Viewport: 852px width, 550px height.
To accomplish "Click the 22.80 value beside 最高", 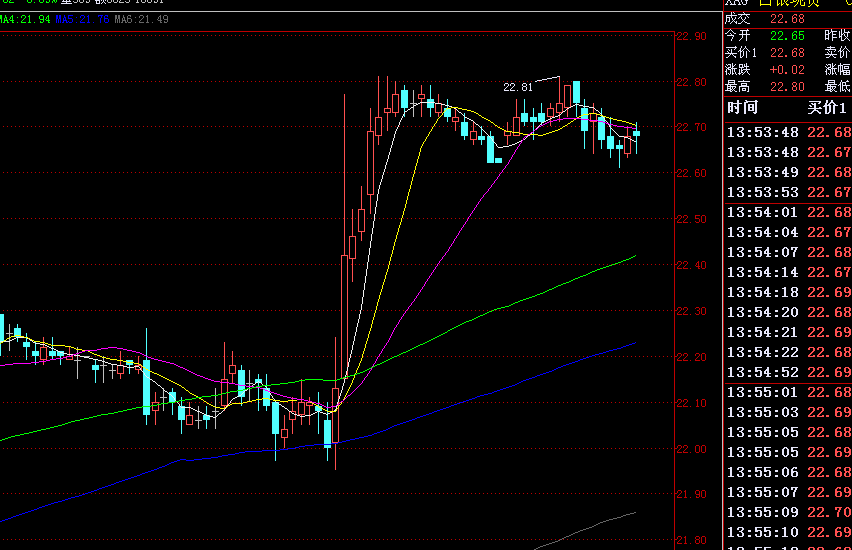I will click(x=787, y=87).
